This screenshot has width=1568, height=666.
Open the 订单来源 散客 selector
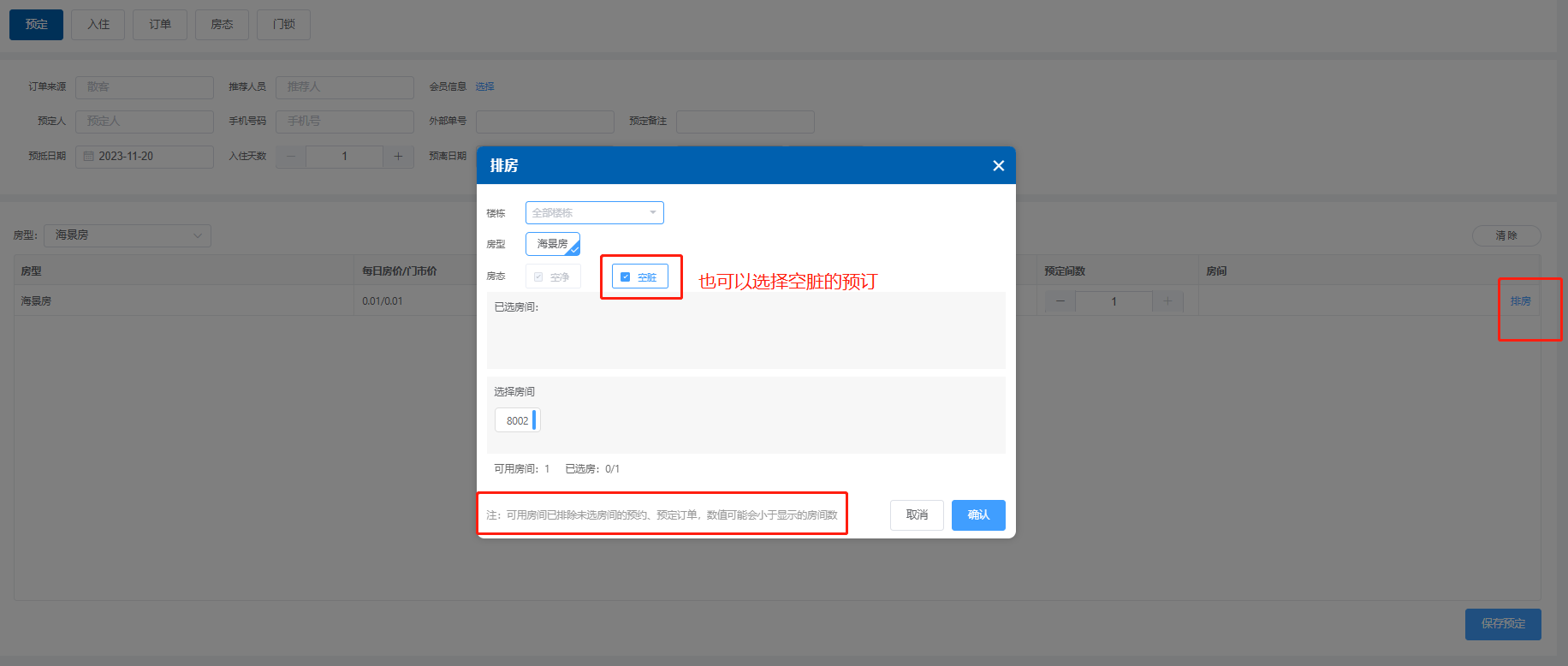point(144,87)
